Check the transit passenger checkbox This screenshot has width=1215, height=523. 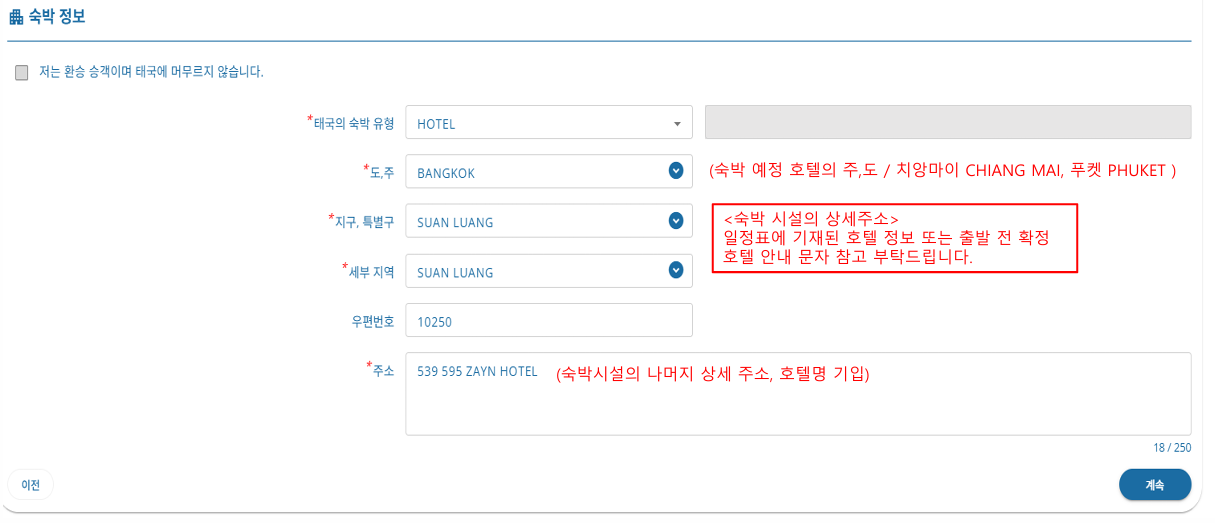22,73
